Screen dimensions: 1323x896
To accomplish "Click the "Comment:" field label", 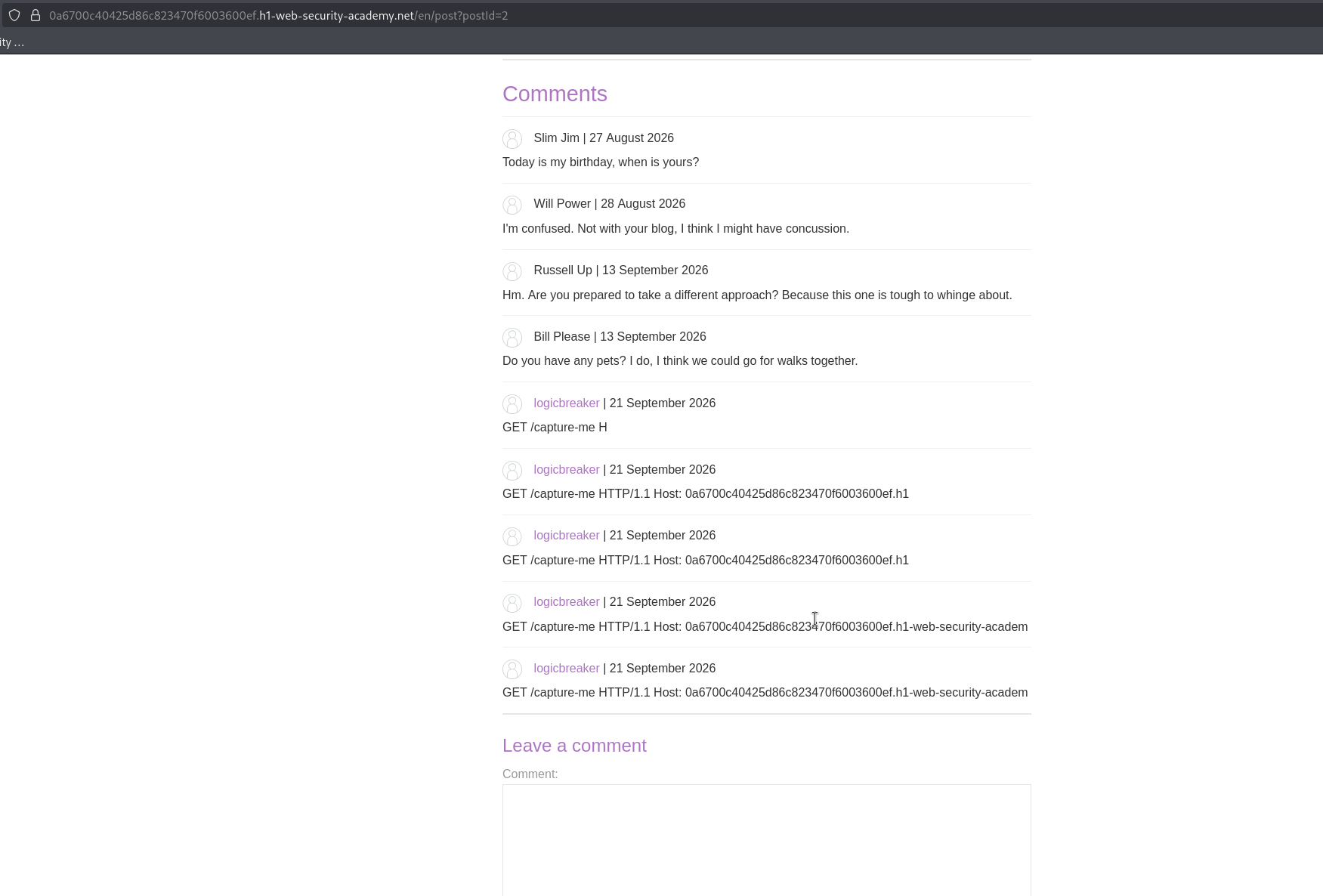I will pyautogui.click(x=530, y=774).
